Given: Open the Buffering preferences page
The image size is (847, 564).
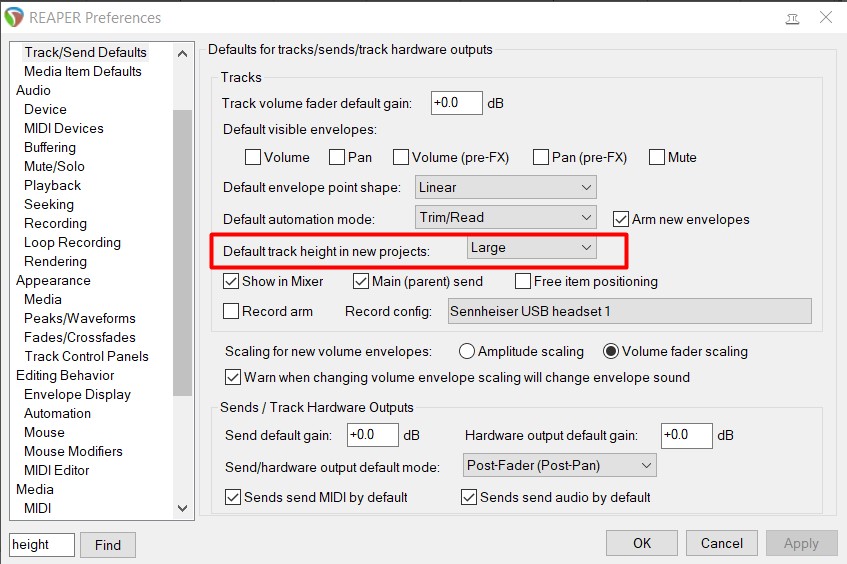Looking at the screenshot, I should [50, 147].
